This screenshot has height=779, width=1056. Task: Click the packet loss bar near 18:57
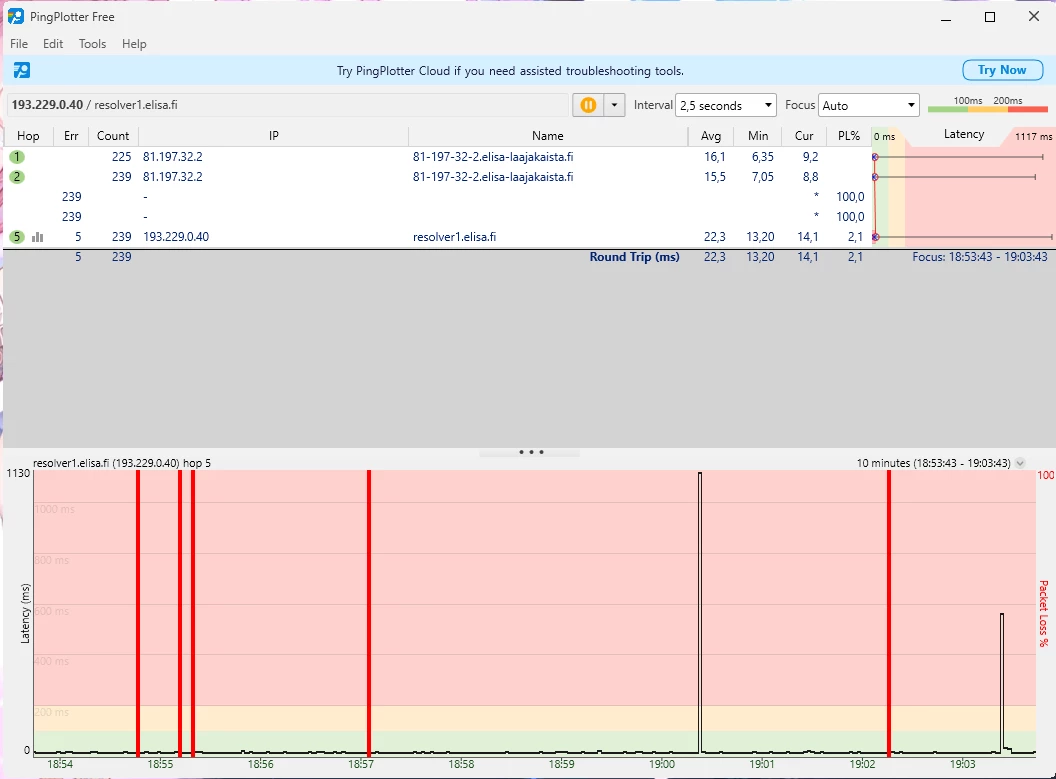(x=369, y=613)
